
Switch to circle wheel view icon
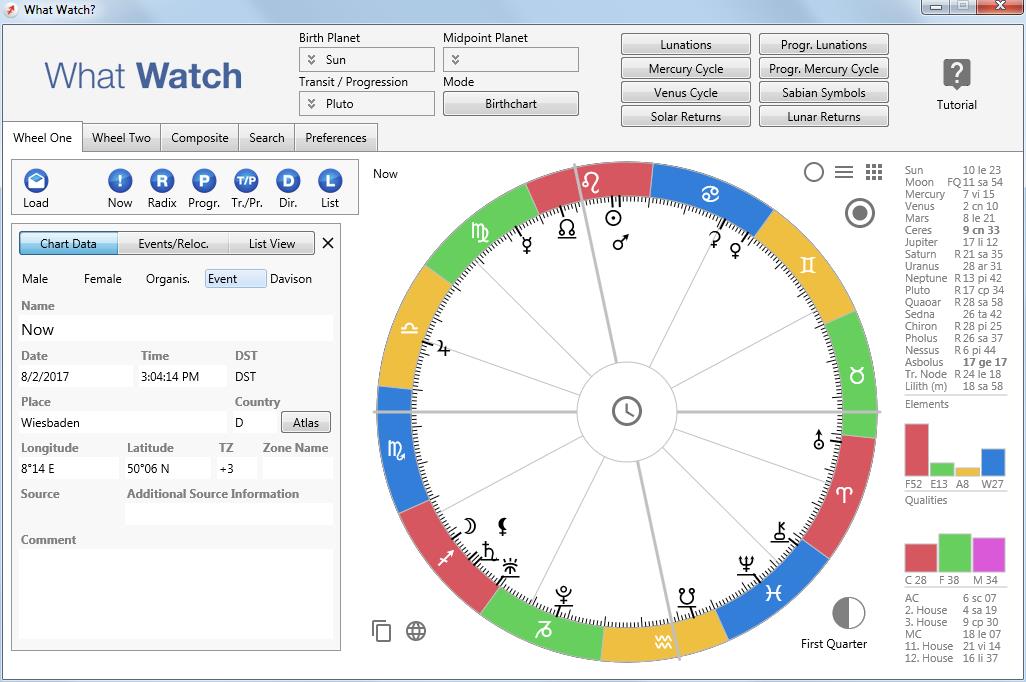[x=813, y=172]
